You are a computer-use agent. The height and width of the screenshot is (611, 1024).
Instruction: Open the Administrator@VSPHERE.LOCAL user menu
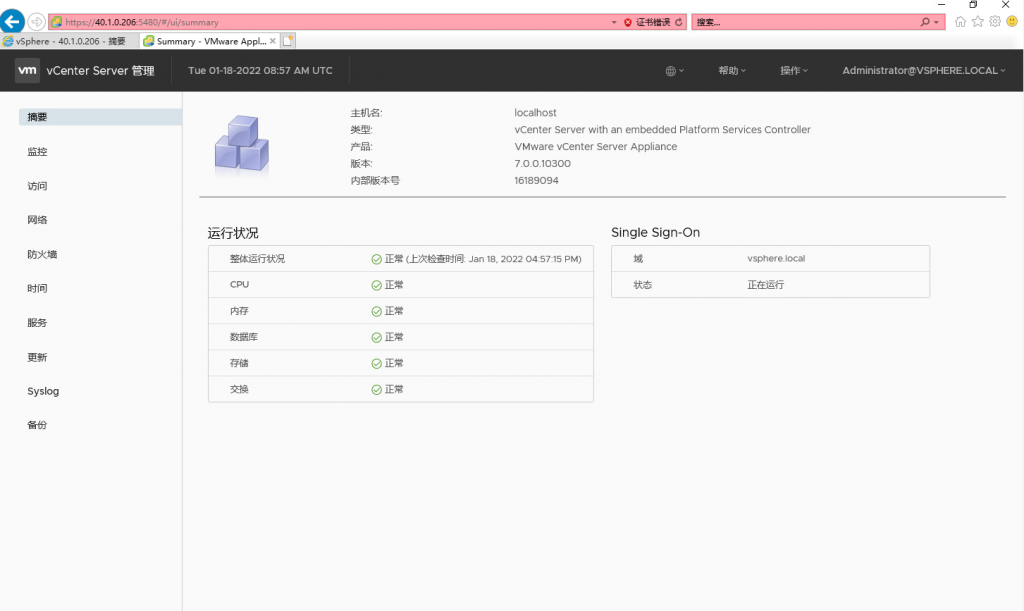[x=923, y=70]
